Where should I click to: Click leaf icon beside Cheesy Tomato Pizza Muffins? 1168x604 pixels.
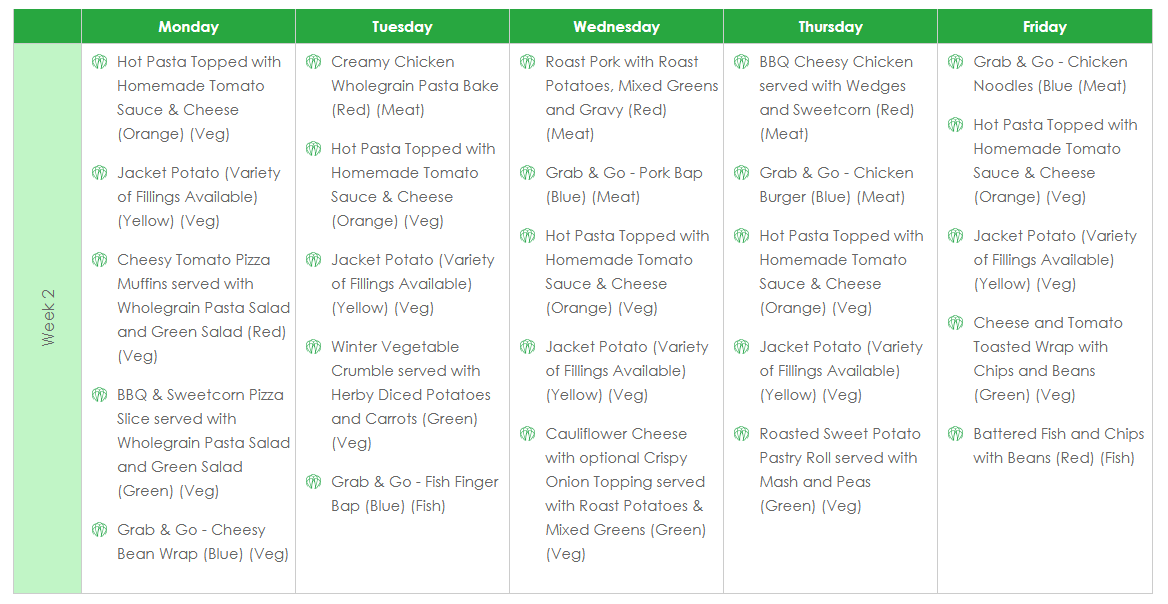click(x=99, y=260)
